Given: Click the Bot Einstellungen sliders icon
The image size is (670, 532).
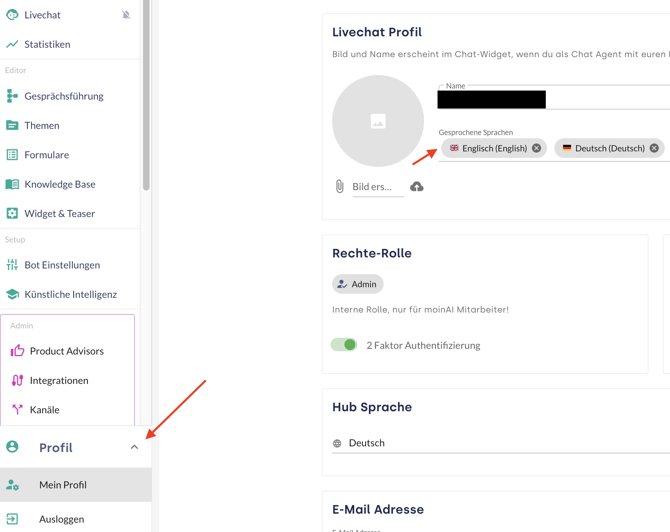Looking at the screenshot, I should (x=12, y=265).
